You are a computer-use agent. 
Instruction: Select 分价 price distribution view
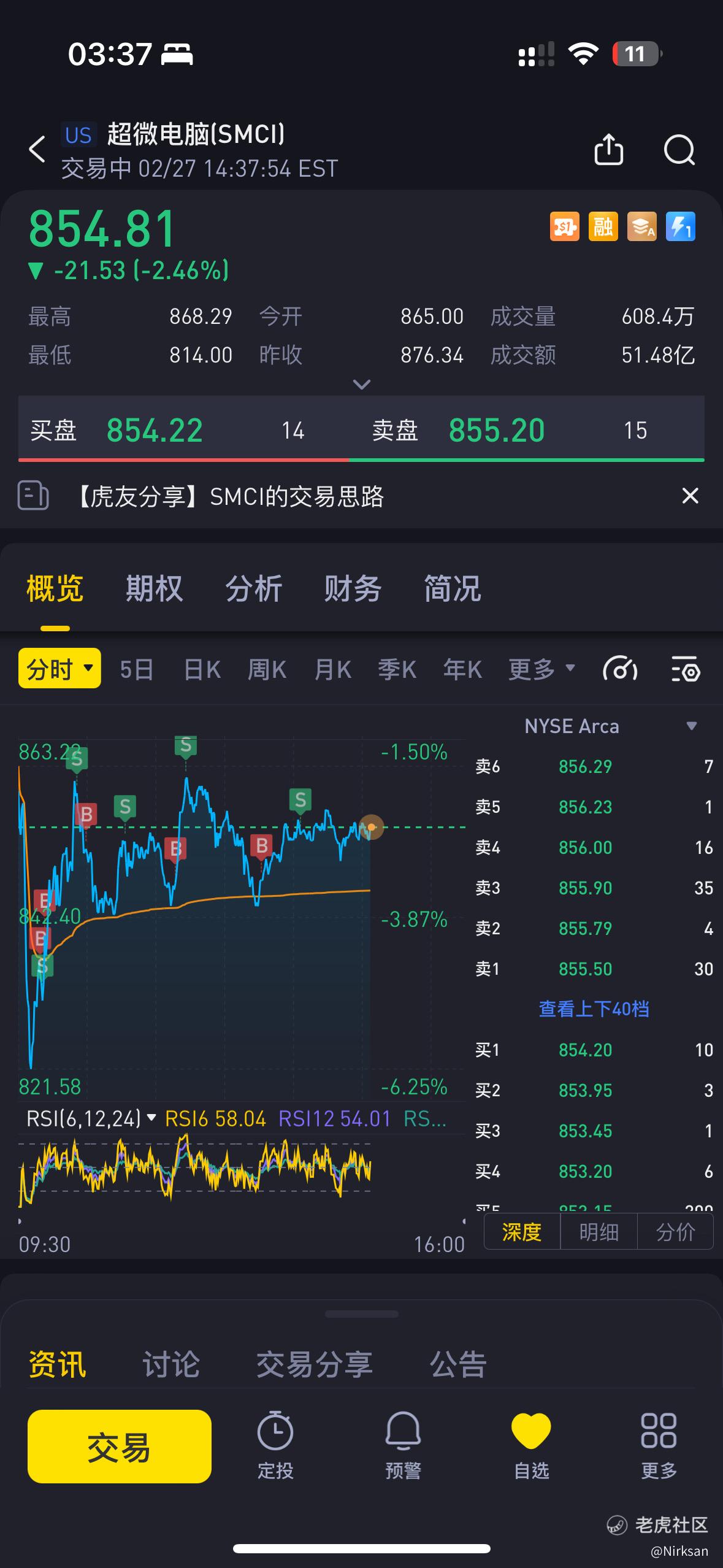click(676, 1231)
